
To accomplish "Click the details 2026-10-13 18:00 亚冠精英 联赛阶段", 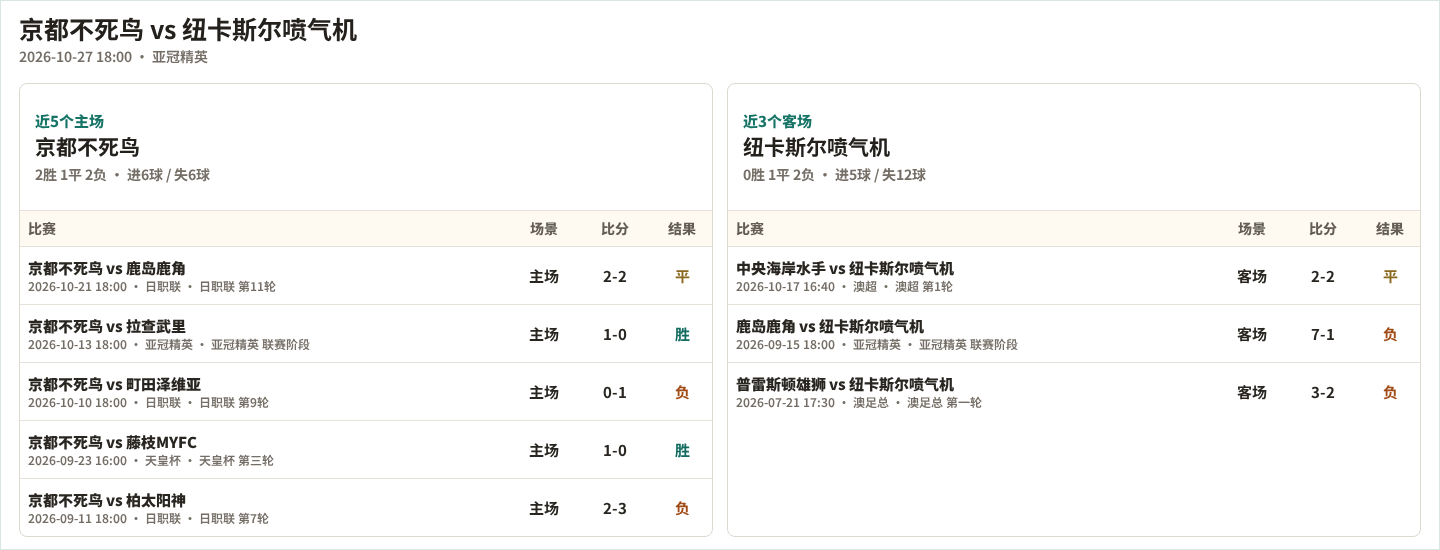I will [169, 345].
